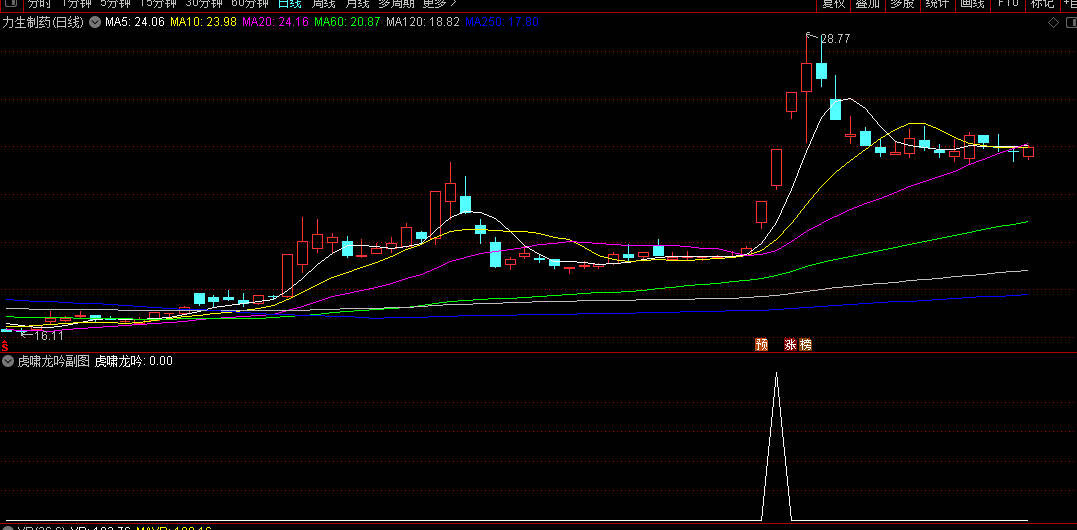Click the diamond icon at chart top-right
The height and width of the screenshot is (530, 1077).
pyautogui.click(x=1053, y=22)
